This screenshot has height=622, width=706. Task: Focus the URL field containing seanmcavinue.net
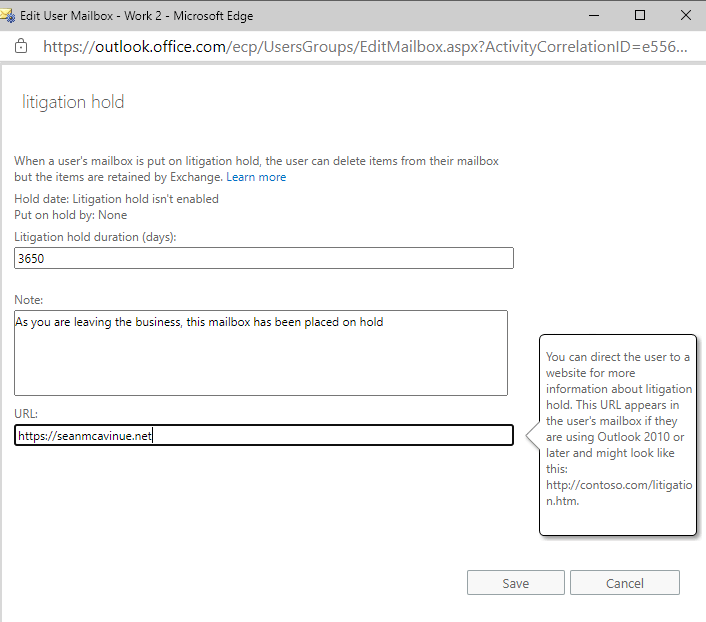point(264,435)
